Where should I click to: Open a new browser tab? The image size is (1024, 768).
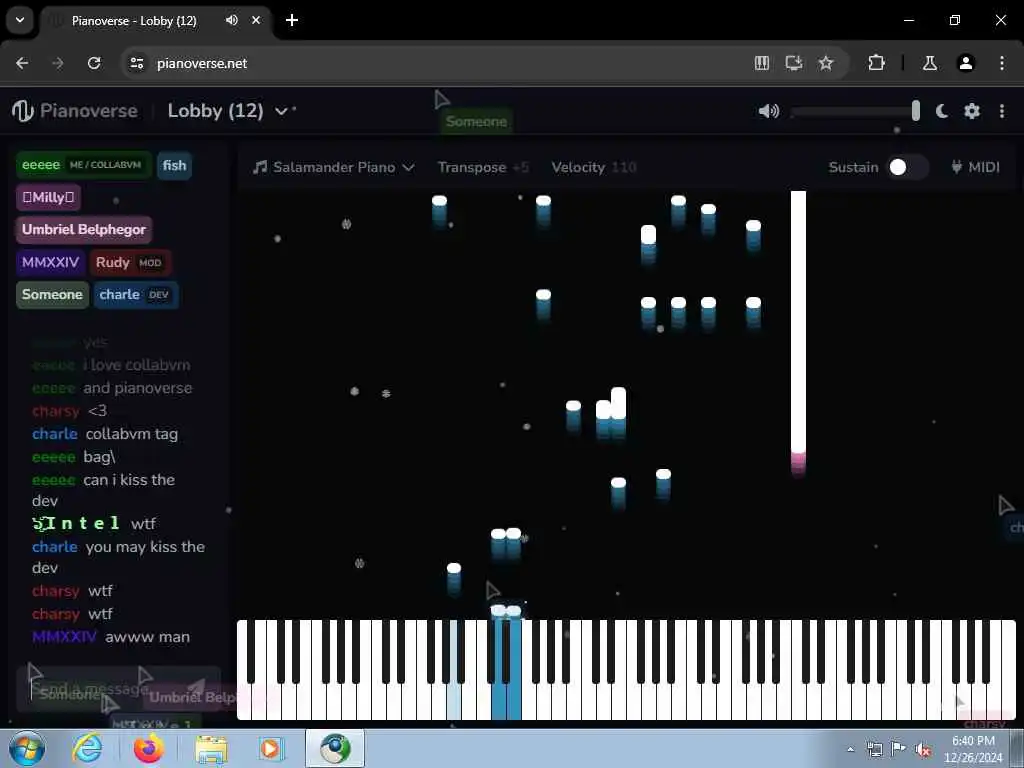(292, 20)
